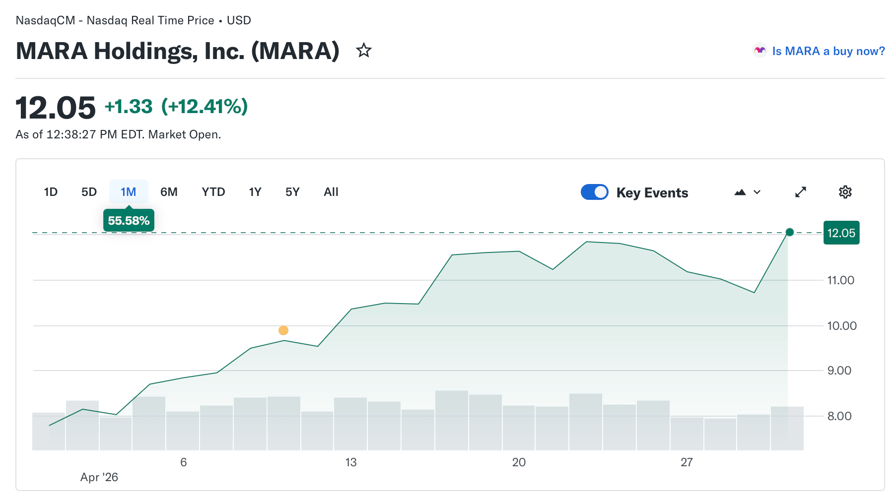Select the 1D time range
896x497 pixels.
point(51,192)
